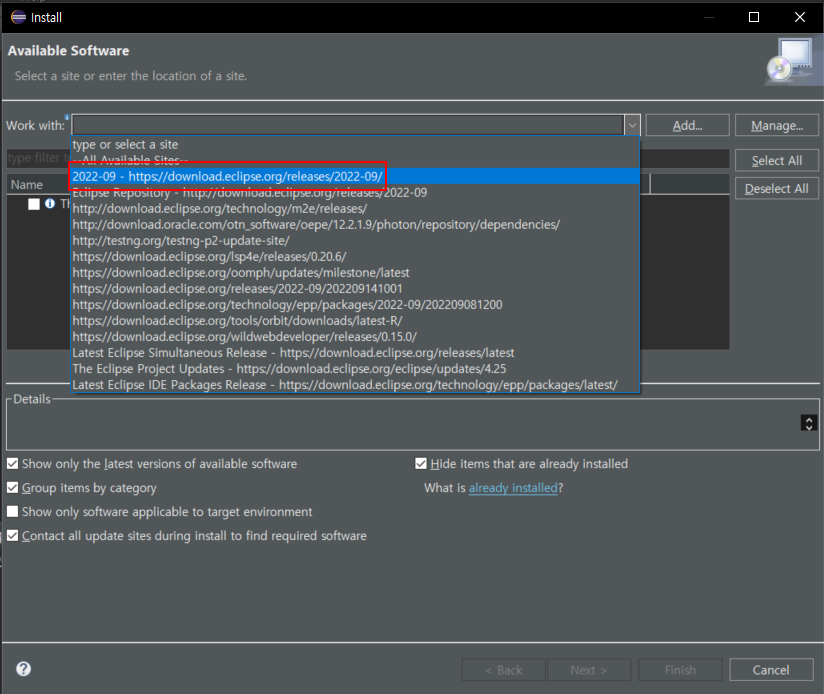Maximize the Install dialog window

pos(754,17)
